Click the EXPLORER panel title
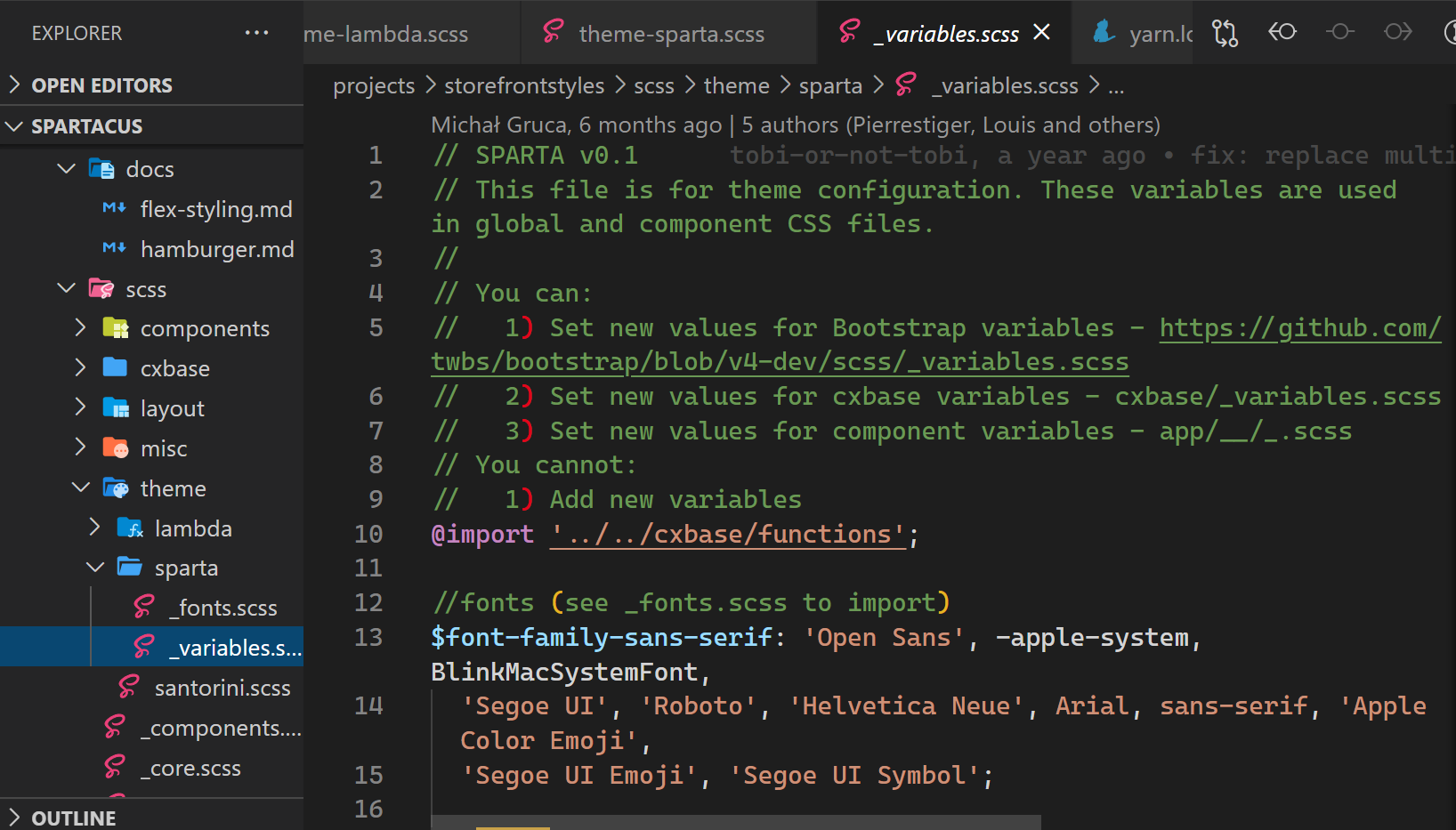Screen dimensions: 1456x830 pos(77,33)
